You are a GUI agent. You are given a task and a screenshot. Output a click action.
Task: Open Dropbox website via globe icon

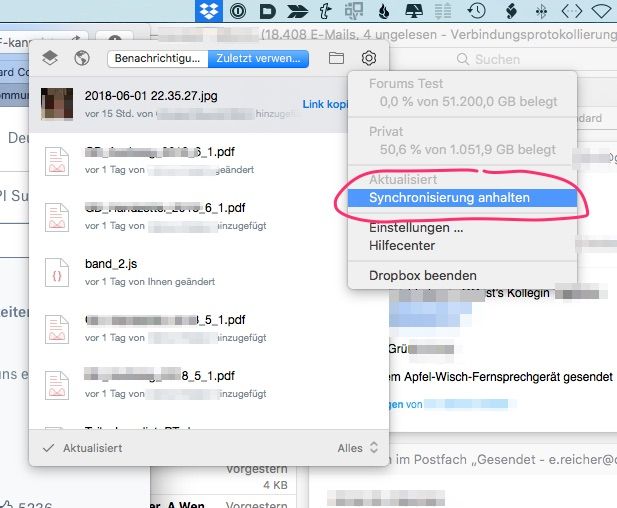pos(82,58)
